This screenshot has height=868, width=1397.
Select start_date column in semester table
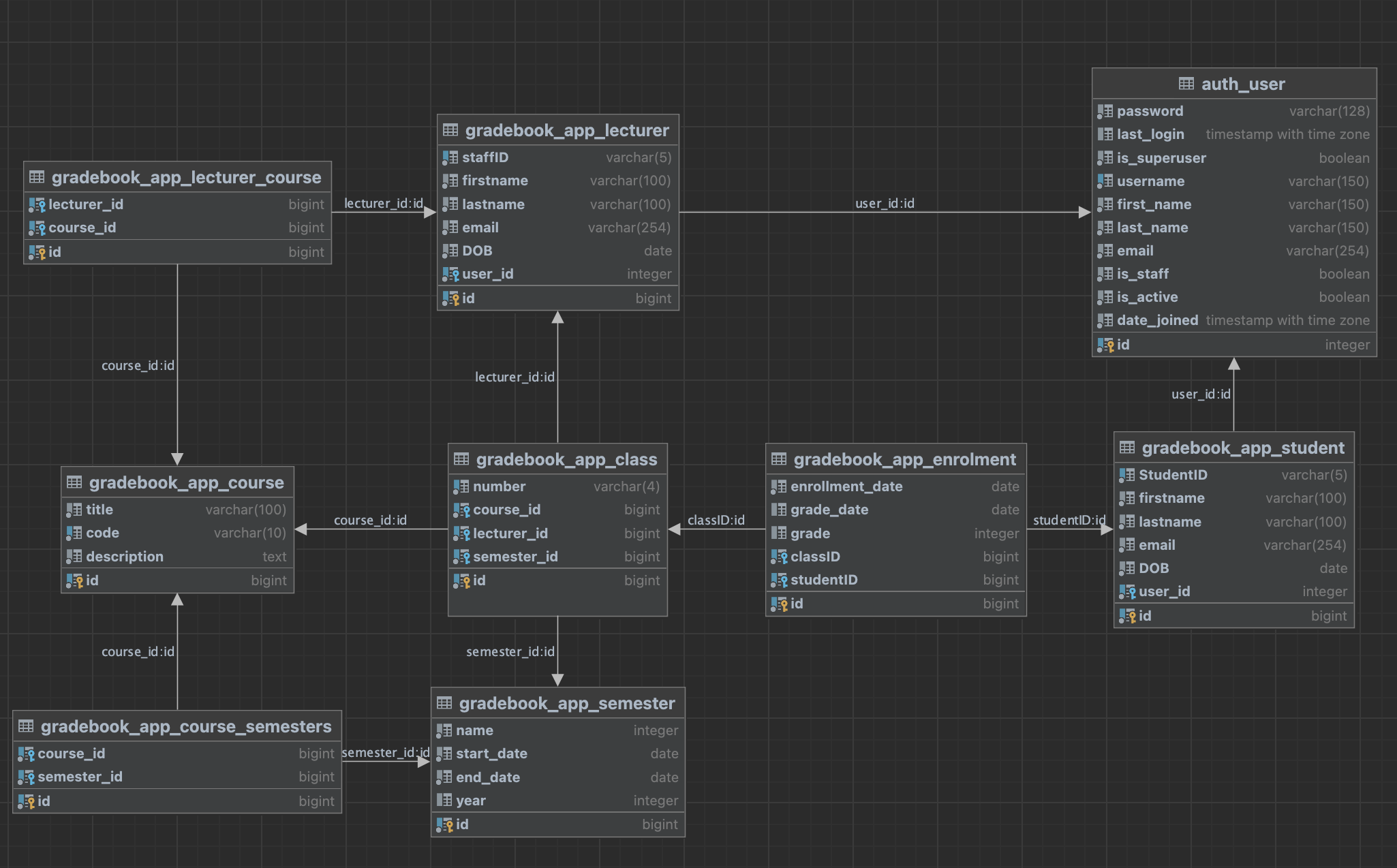click(491, 754)
